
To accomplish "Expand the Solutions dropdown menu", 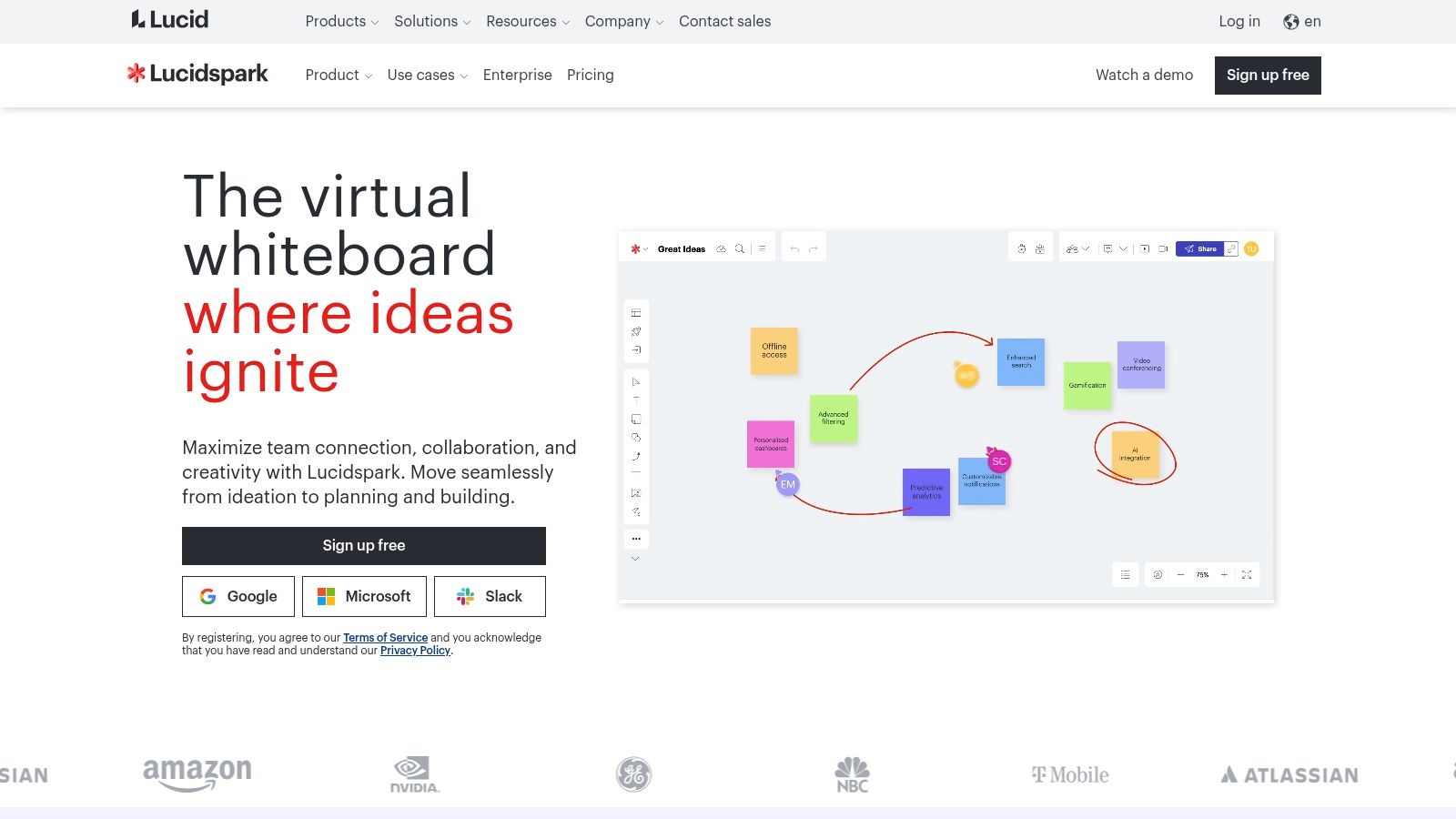I will pyautogui.click(x=432, y=21).
